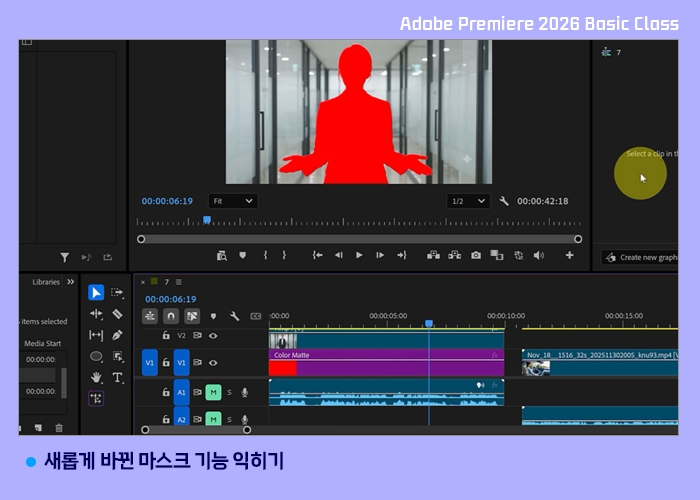700x500 pixels.
Task: Expand hidden panels next to Libraries
Action: click(71, 282)
